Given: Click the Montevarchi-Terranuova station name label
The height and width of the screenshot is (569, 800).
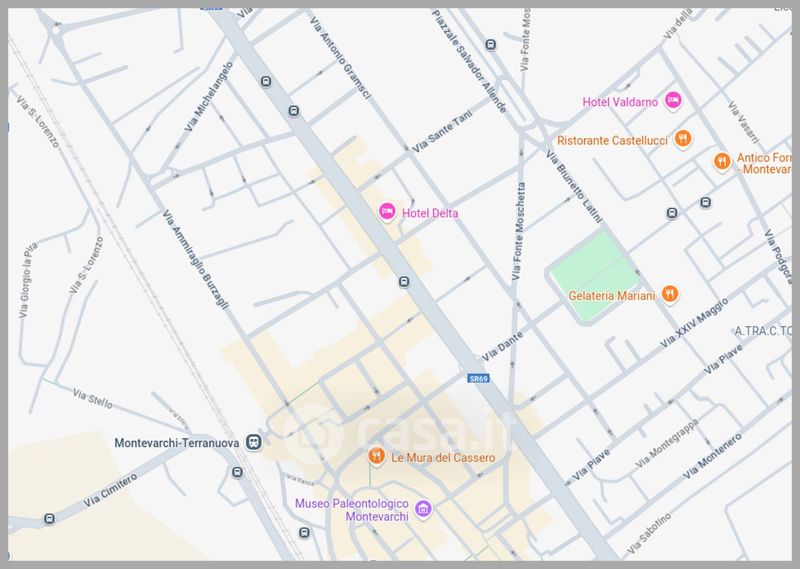Looking at the screenshot, I should 176,442.
